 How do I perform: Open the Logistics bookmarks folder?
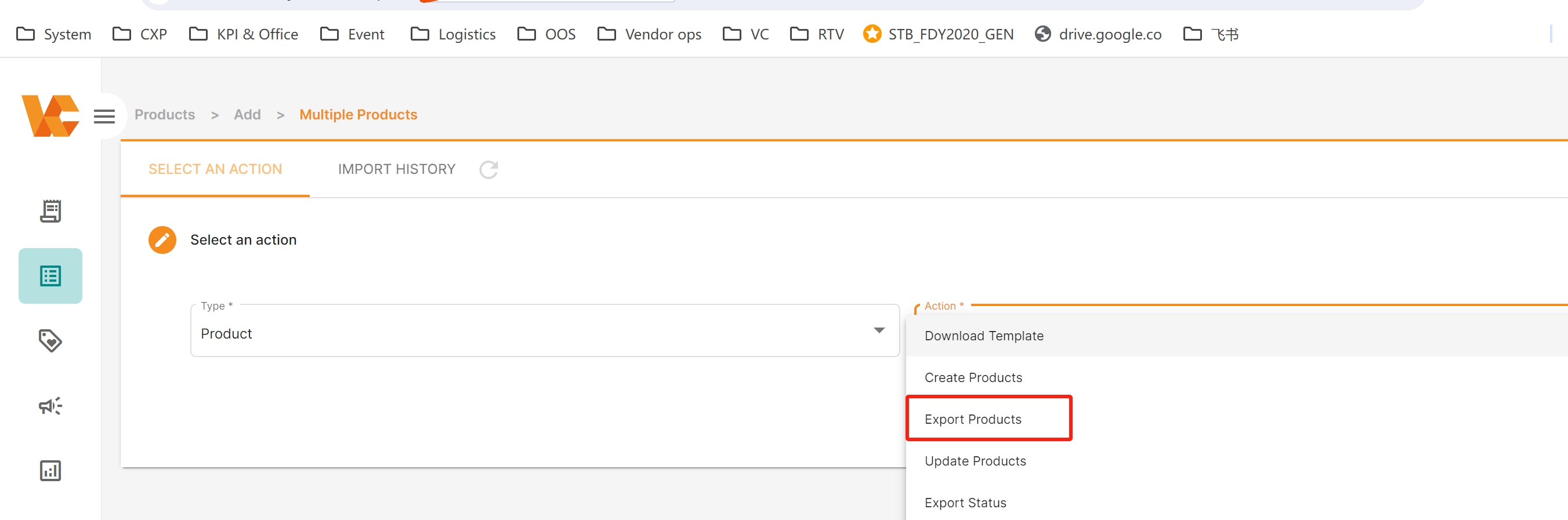[x=453, y=34]
